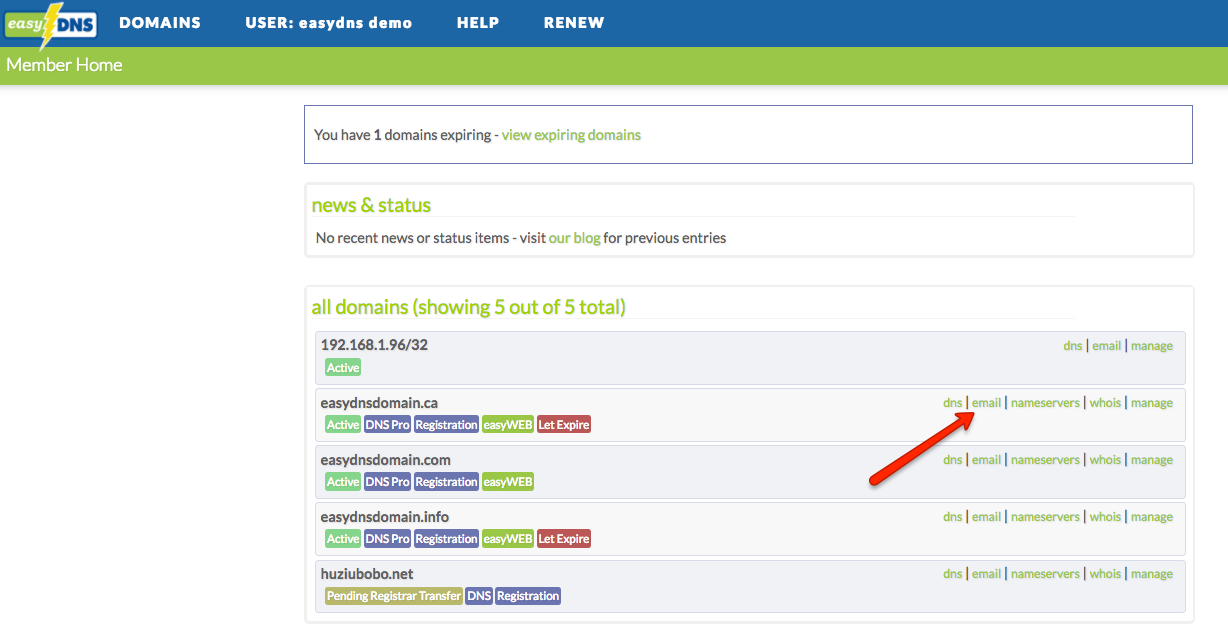Select the easydnsdomain.info domain name
This screenshot has height=637, width=1228.
pos(385,517)
